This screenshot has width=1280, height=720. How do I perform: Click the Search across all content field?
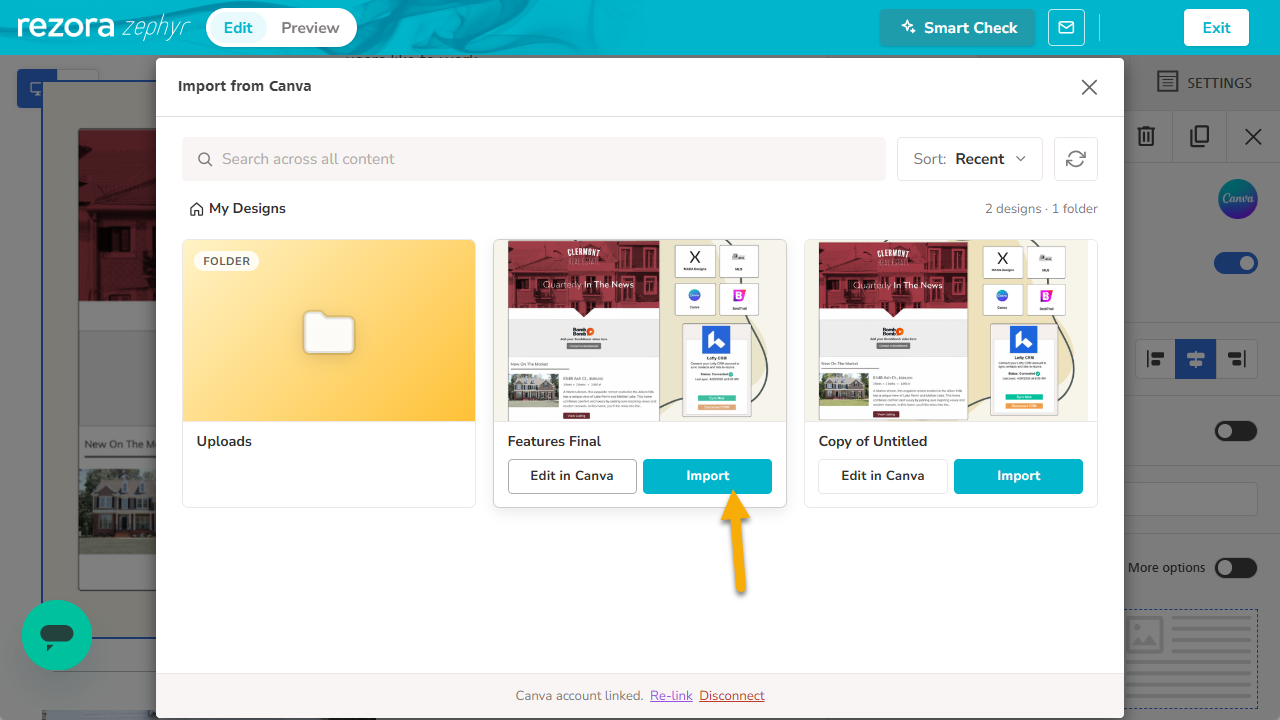click(x=534, y=159)
